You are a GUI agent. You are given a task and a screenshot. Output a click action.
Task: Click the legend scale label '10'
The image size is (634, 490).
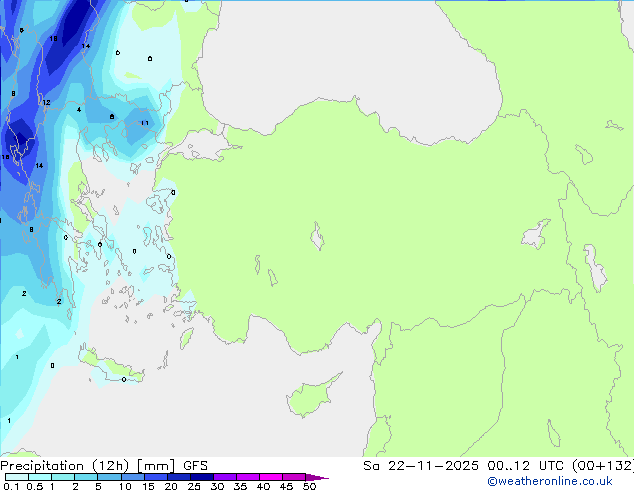pos(125,486)
